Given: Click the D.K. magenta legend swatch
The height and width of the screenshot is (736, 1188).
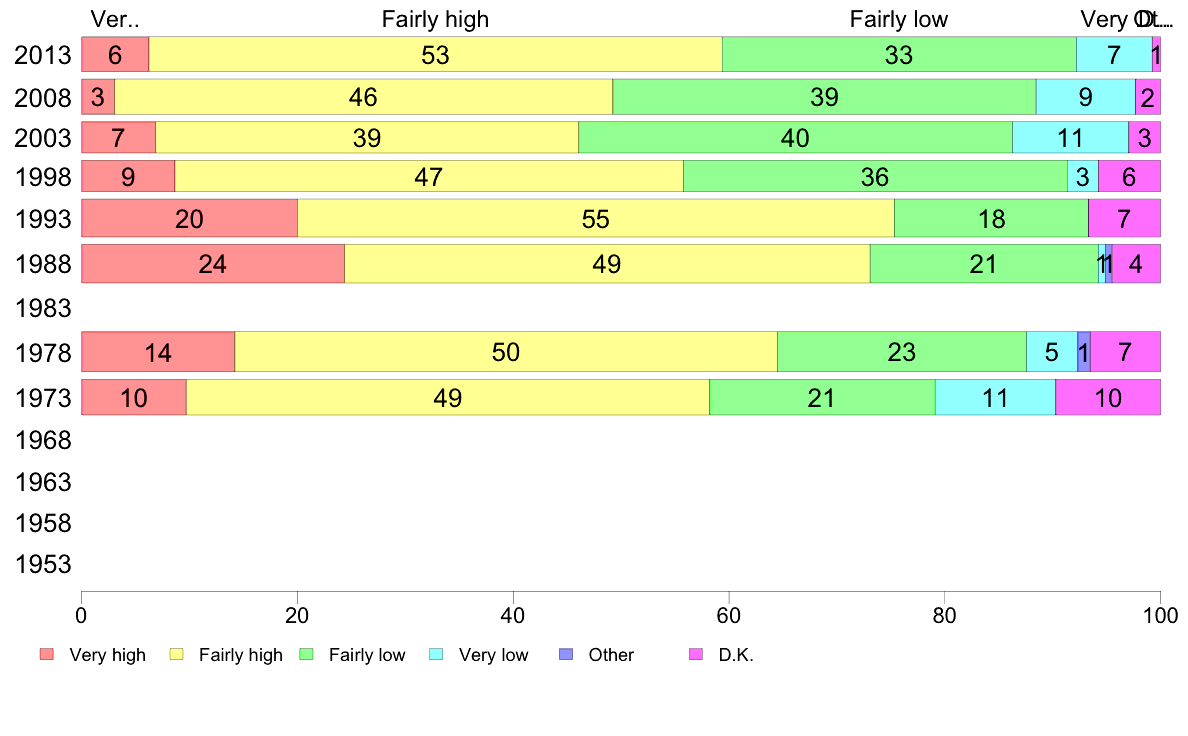Looking at the screenshot, I should (x=697, y=655).
